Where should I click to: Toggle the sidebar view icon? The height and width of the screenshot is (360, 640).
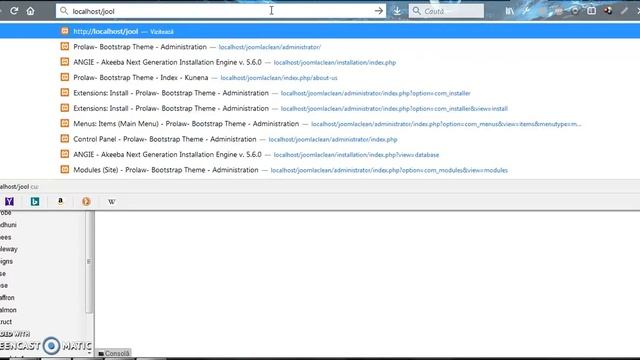591,11
